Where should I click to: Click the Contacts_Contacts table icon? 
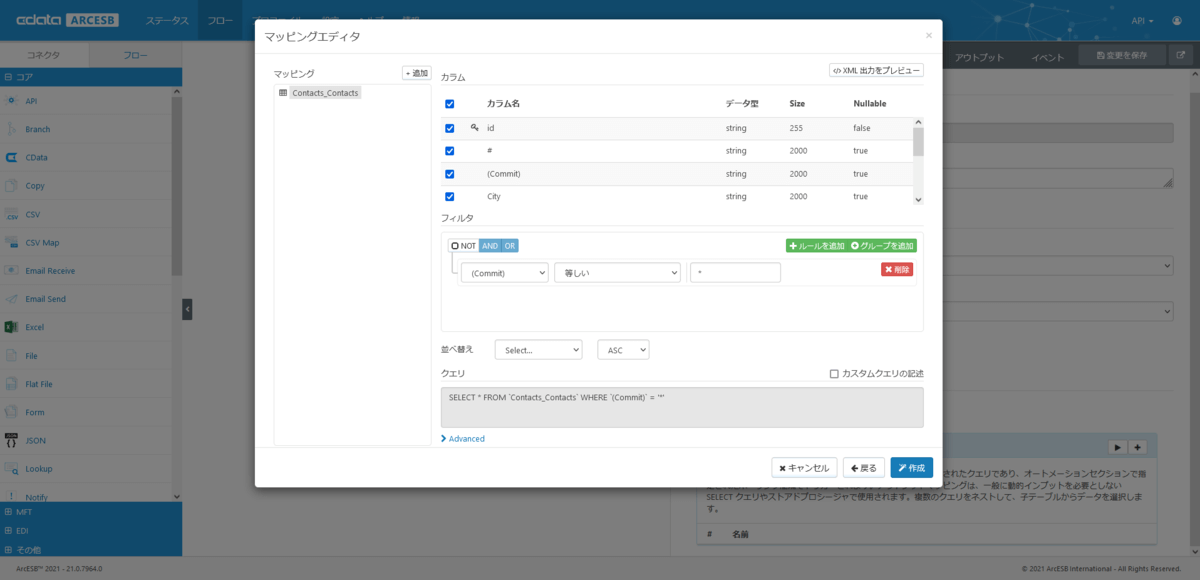click(x=283, y=93)
